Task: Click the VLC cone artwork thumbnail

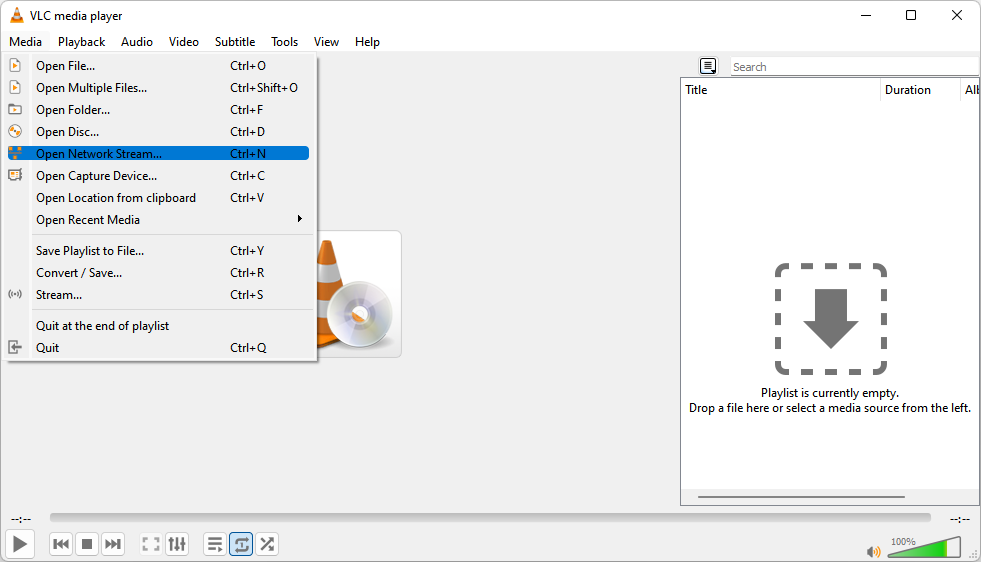Action: tap(359, 294)
